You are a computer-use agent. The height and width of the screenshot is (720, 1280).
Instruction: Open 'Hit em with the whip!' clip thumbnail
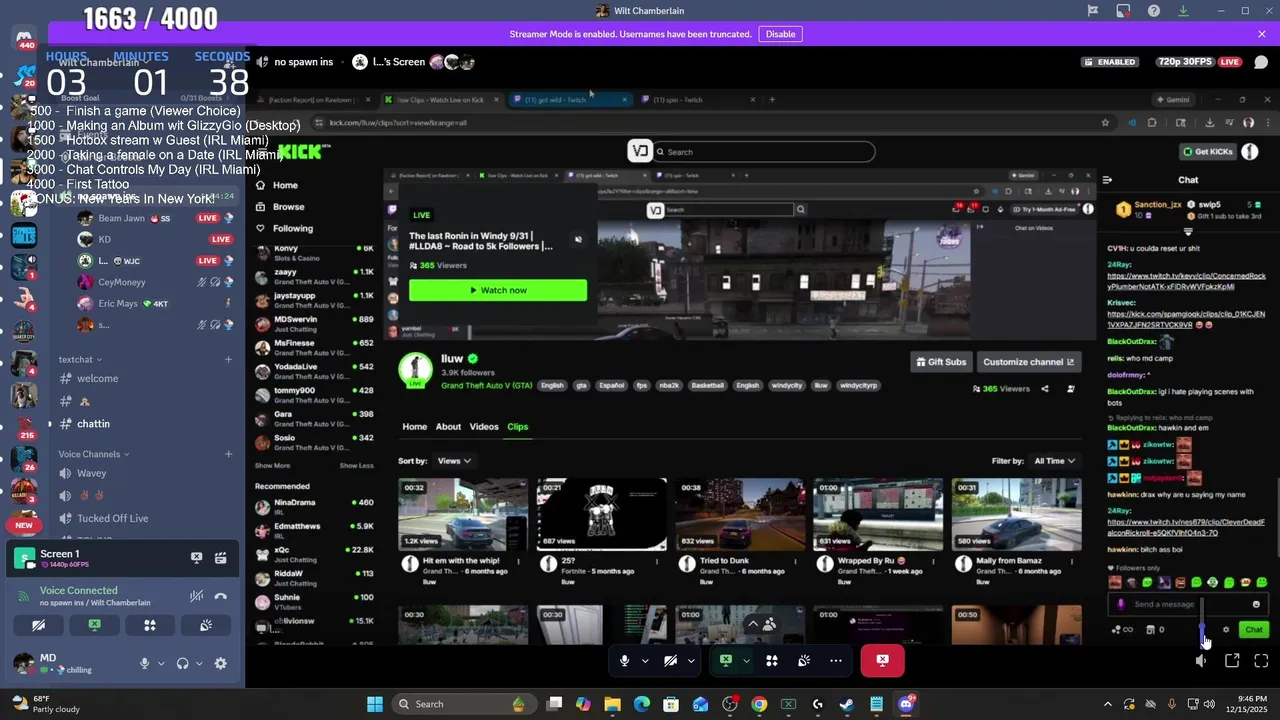click(463, 514)
